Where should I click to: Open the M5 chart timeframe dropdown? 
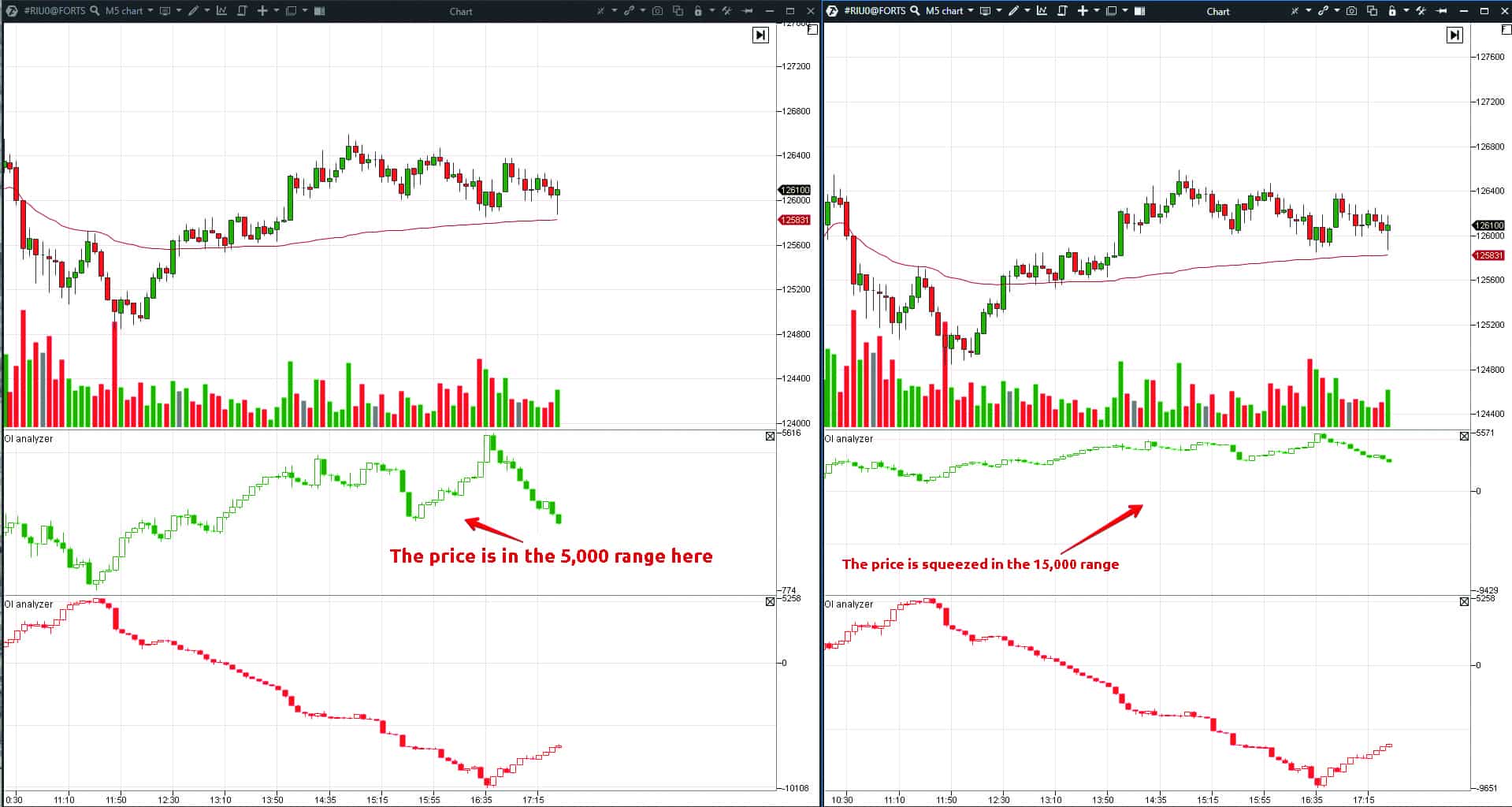pyautogui.click(x=126, y=11)
